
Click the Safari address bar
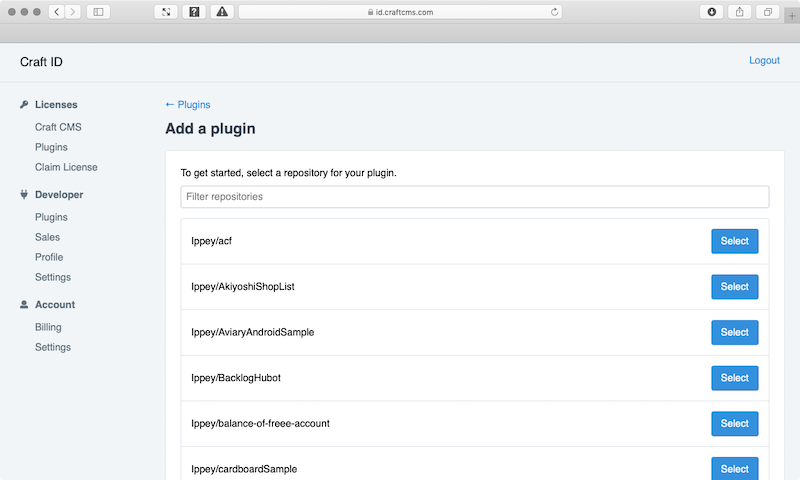pyautogui.click(x=400, y=12)
